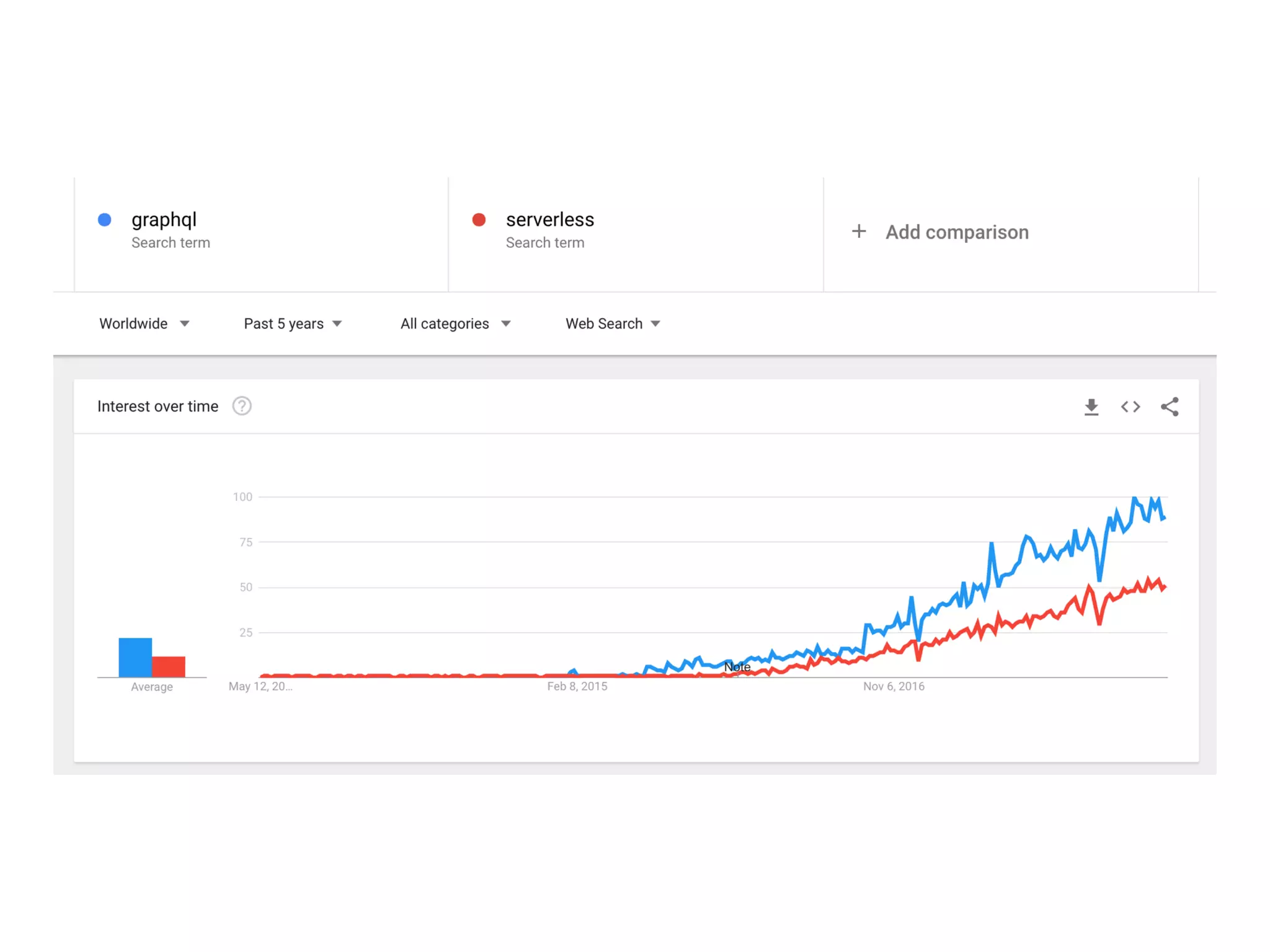Click the red average bar
Image resolution: width=1270 pixels, height=952 pixels.
(x=169, y=666)
